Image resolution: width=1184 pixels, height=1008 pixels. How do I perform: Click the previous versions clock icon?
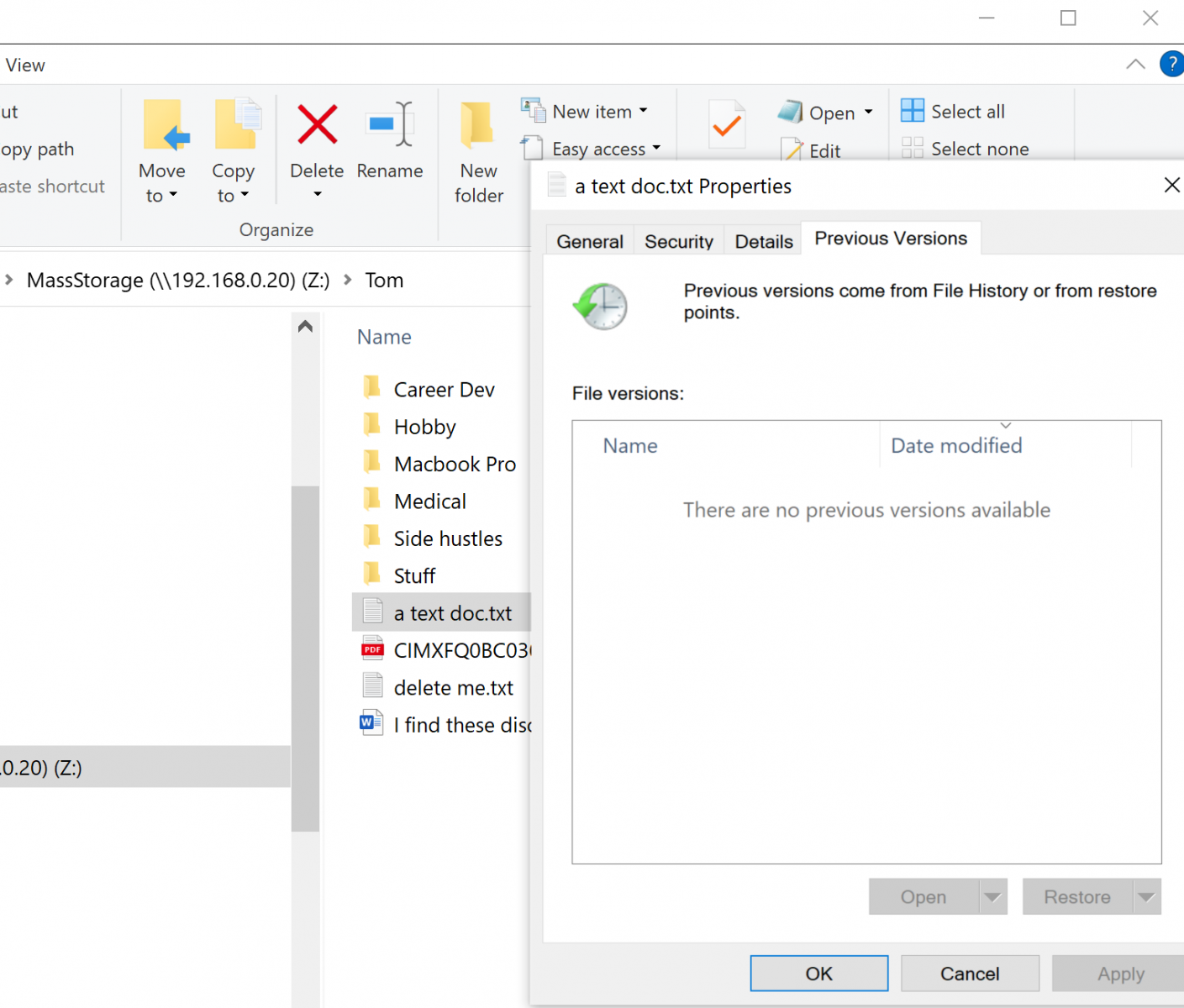[x=601, y=306]
